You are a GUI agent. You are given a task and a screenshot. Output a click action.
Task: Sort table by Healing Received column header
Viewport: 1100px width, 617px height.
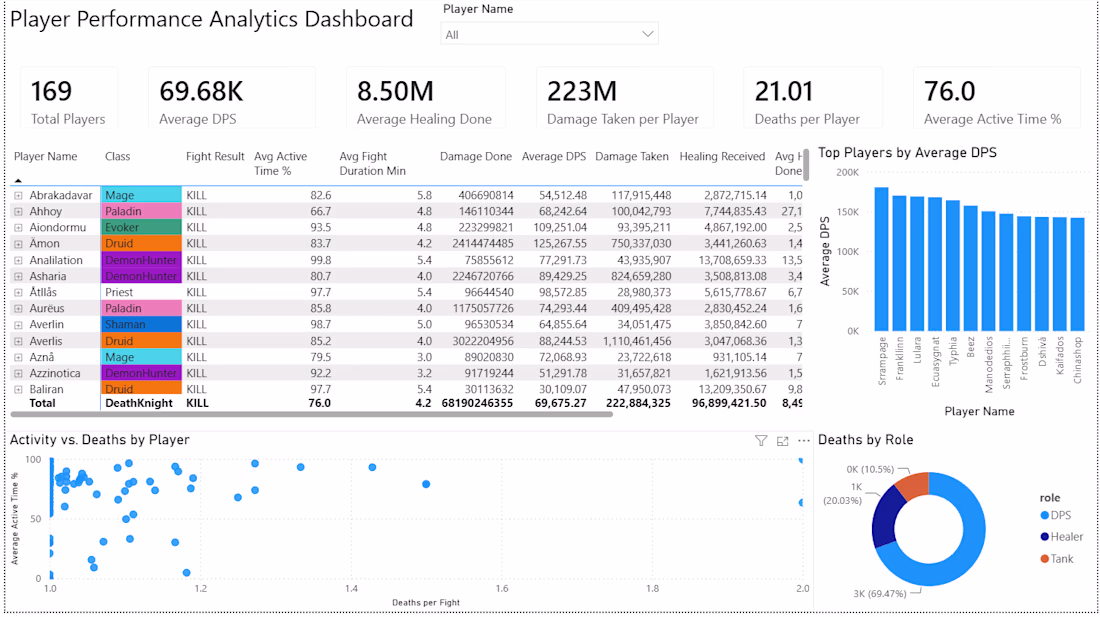(722, 156)
